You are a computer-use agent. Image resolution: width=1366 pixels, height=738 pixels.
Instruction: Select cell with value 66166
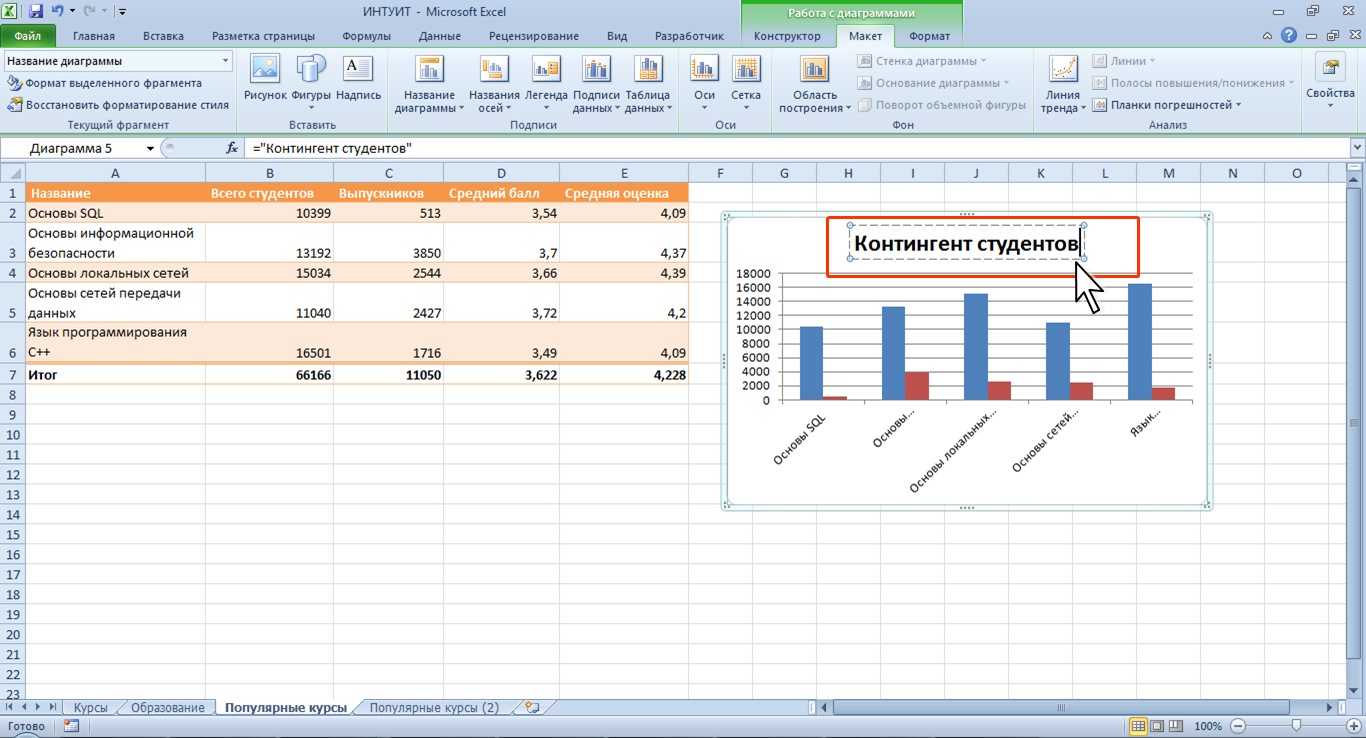click(269, 375)
